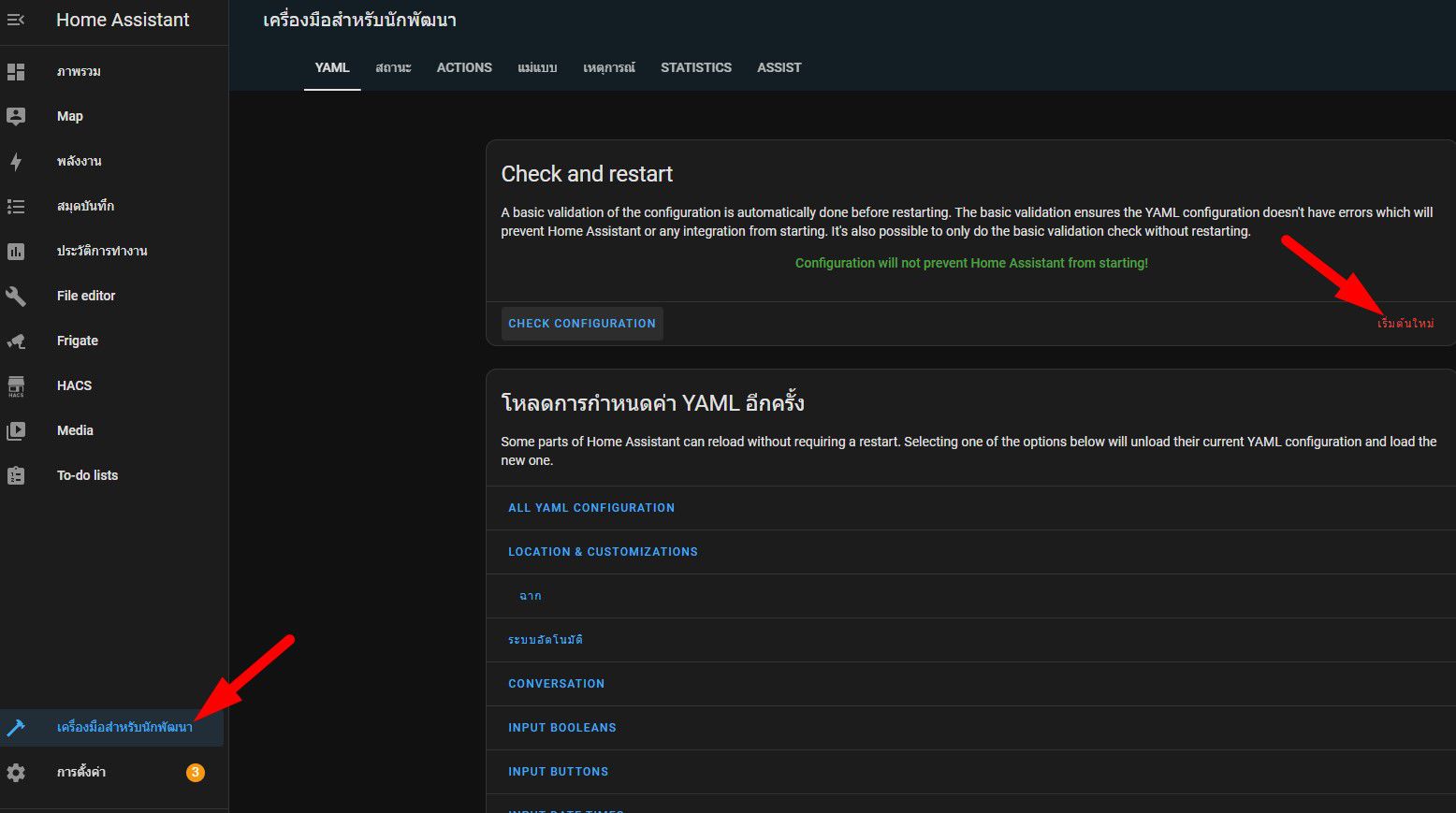Open the Energy lightning bolt icon

coord(16,161)
